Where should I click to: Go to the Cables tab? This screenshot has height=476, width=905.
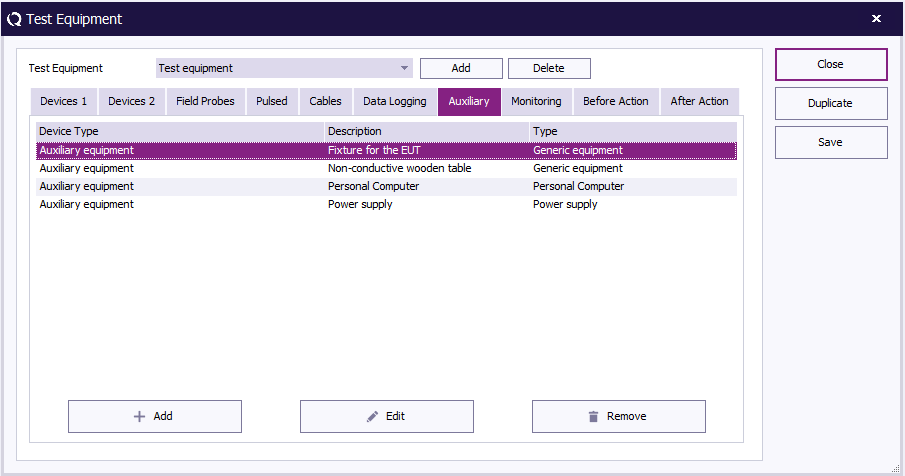(325, 101)
